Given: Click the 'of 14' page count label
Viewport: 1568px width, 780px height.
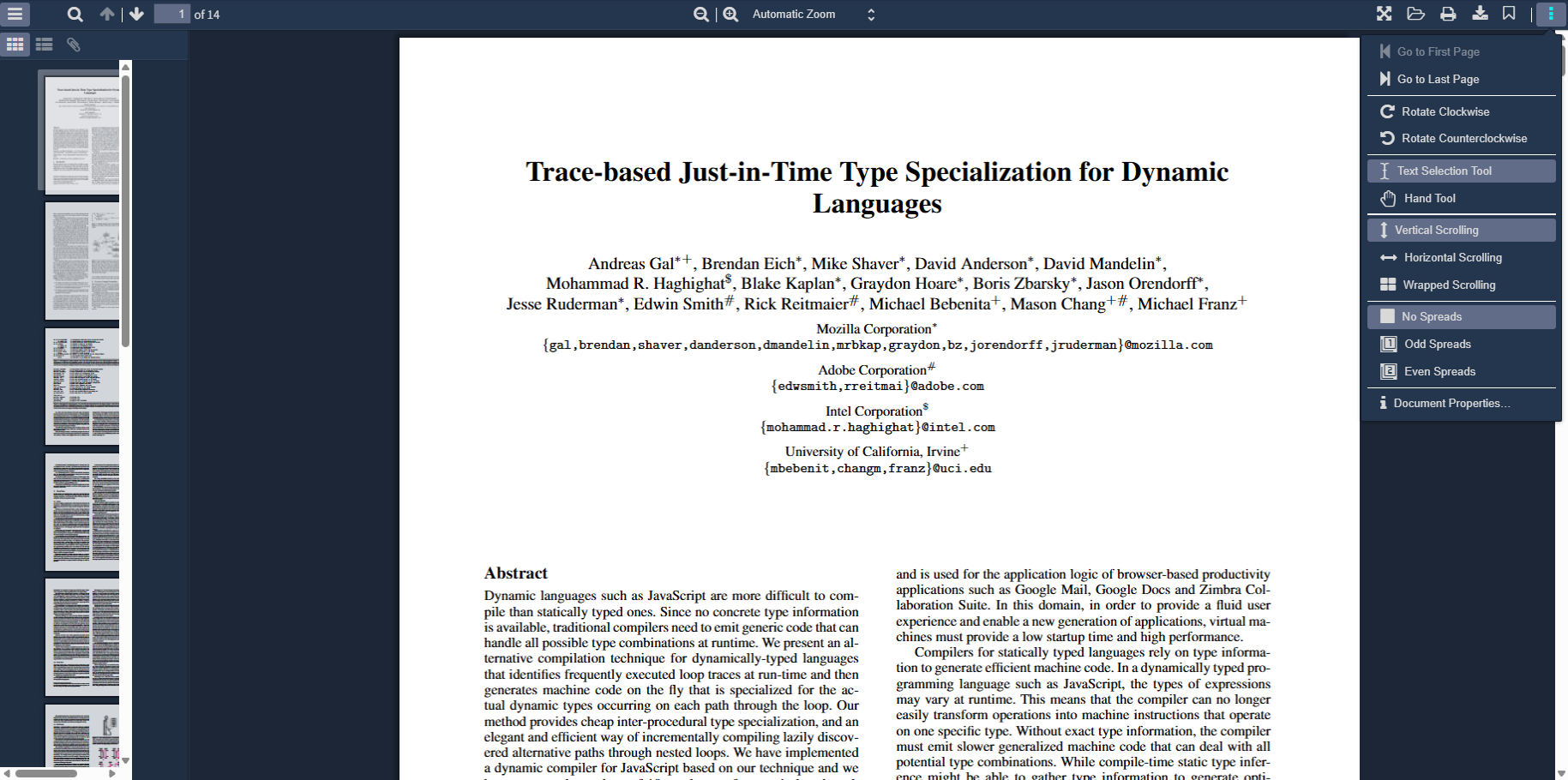Looking at the screenshot, I should 207,15.
